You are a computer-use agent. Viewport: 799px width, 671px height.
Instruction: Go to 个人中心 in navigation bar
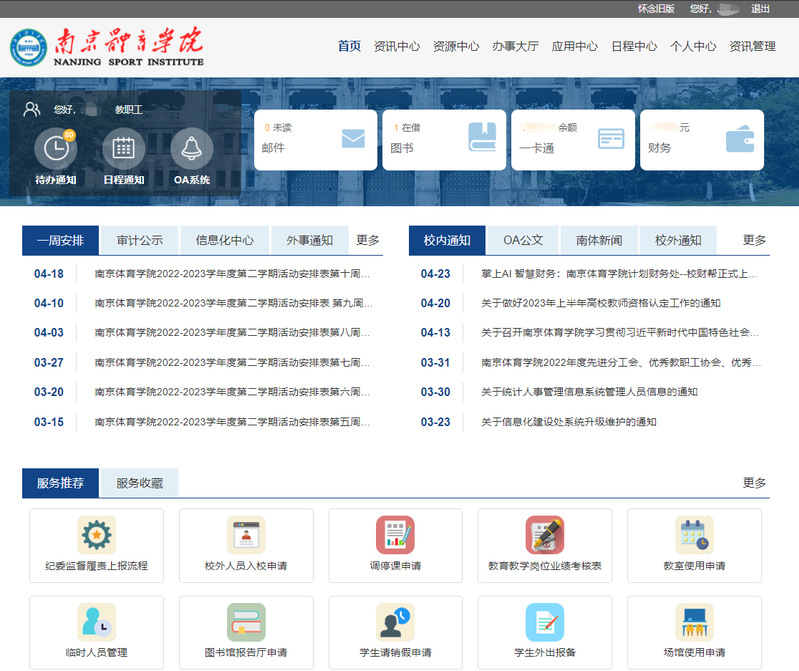point(693,46)
